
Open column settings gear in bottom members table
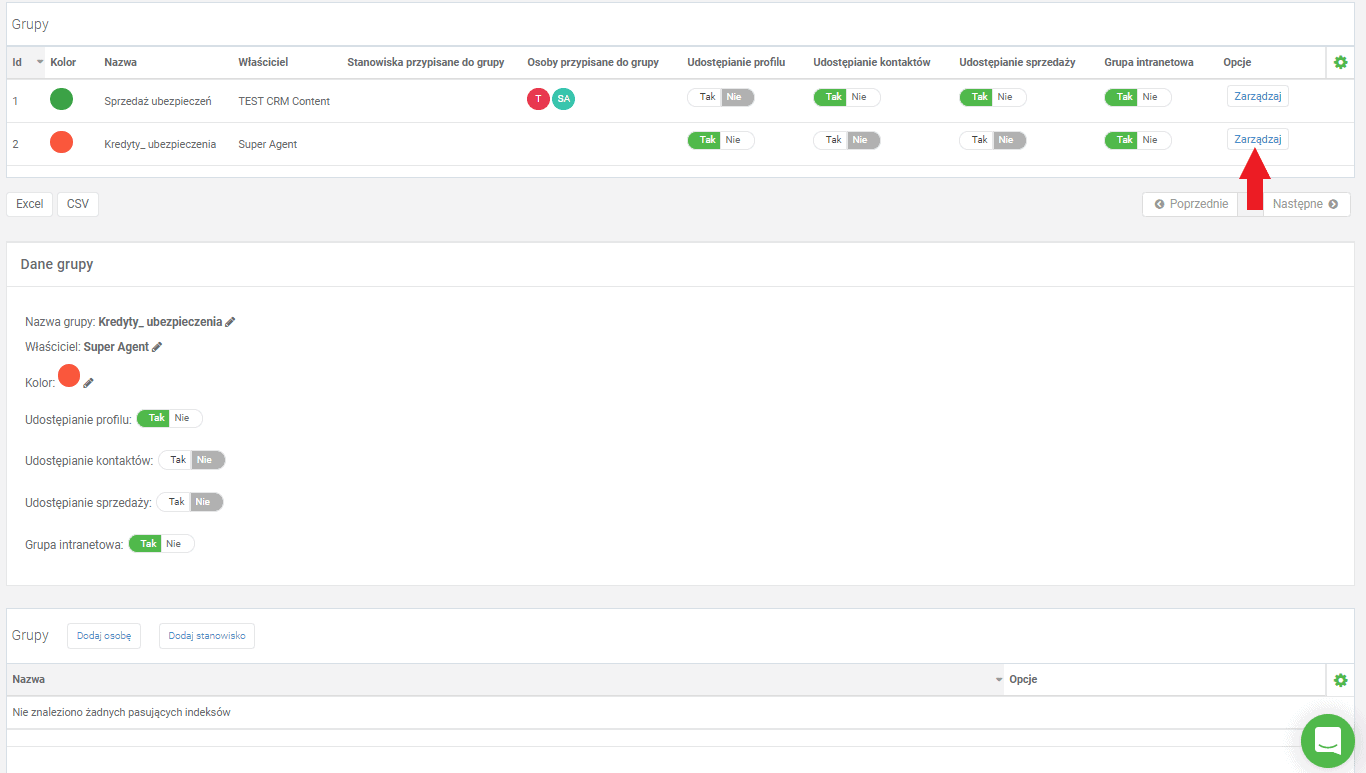(x=1340, y=680)
